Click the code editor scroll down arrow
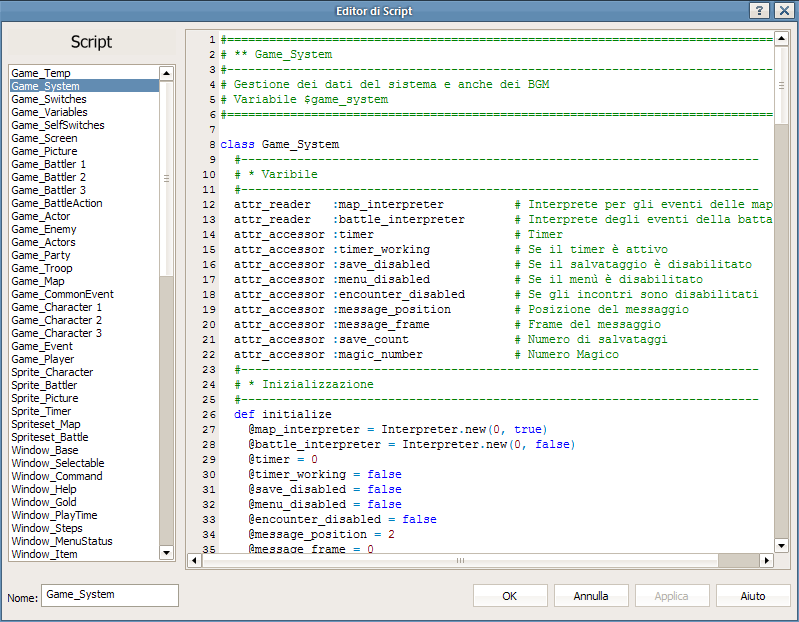This screenshot has width=799, height=622. point(781,546)
